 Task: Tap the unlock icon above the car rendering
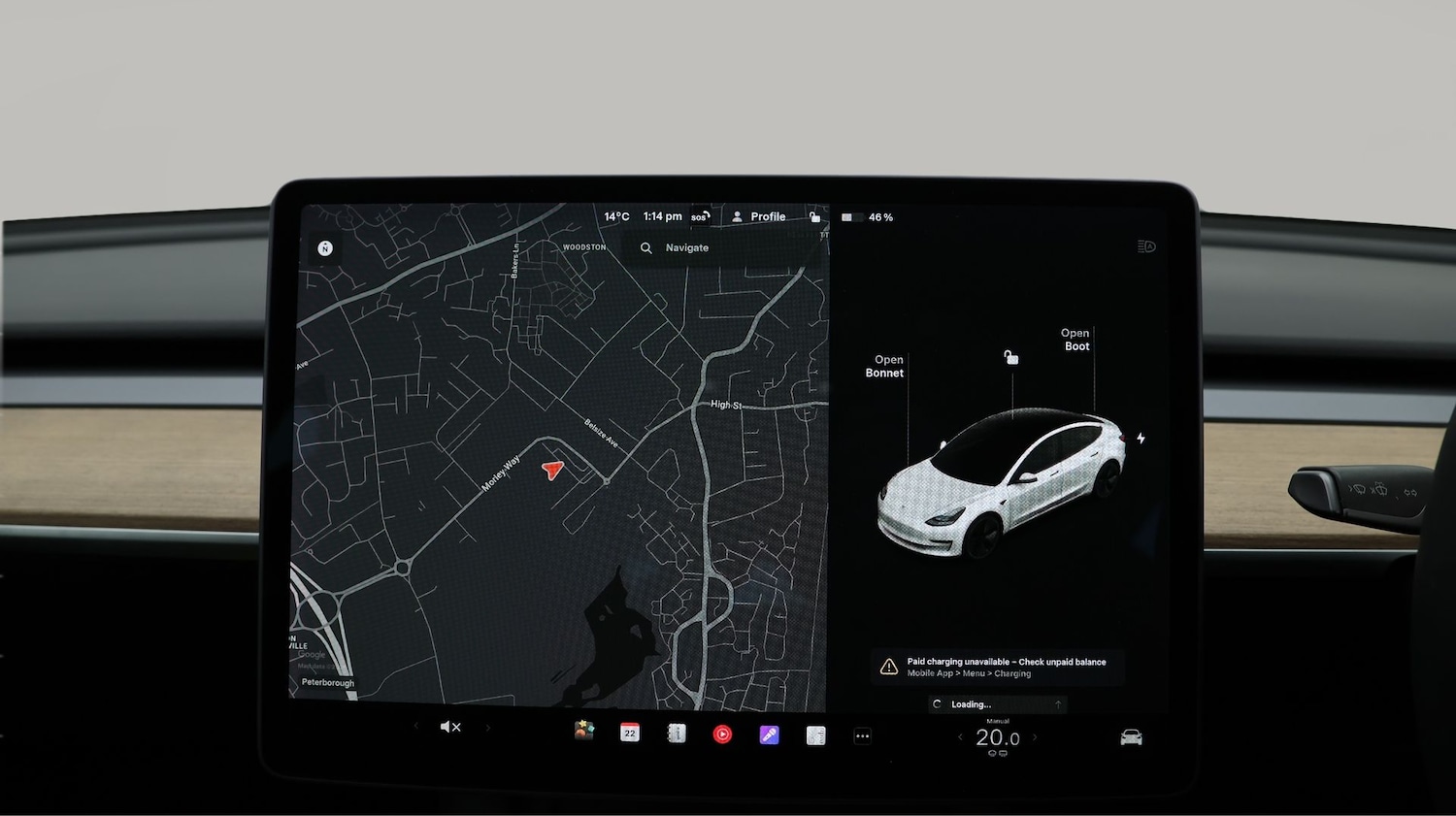(1011, 358)
